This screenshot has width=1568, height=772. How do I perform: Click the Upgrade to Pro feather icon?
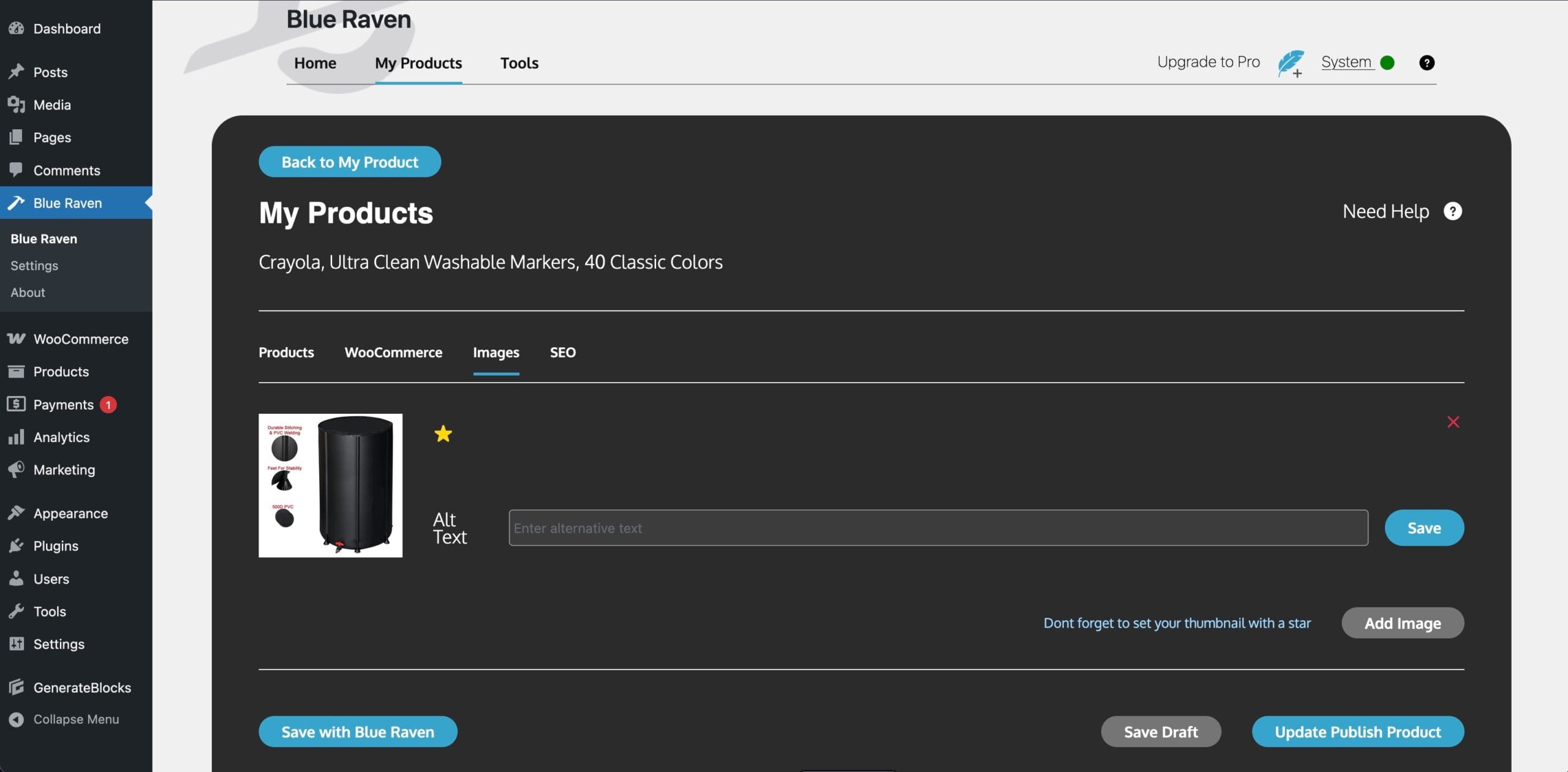[x=1291, y=63]
